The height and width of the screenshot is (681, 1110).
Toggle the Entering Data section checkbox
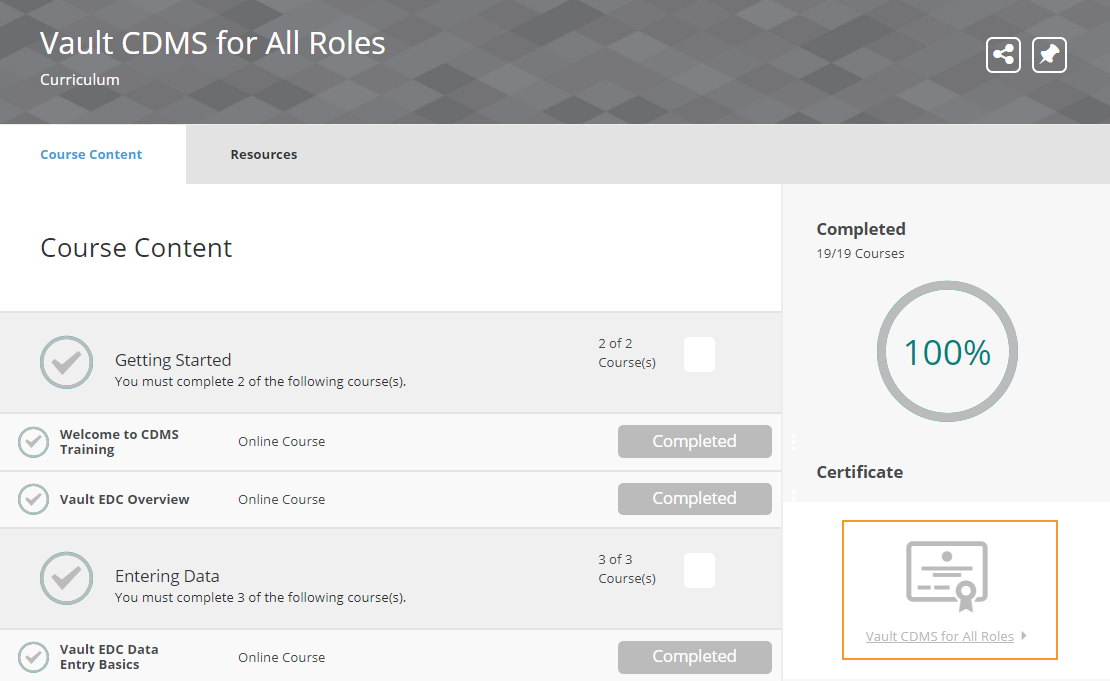point(699,571)
